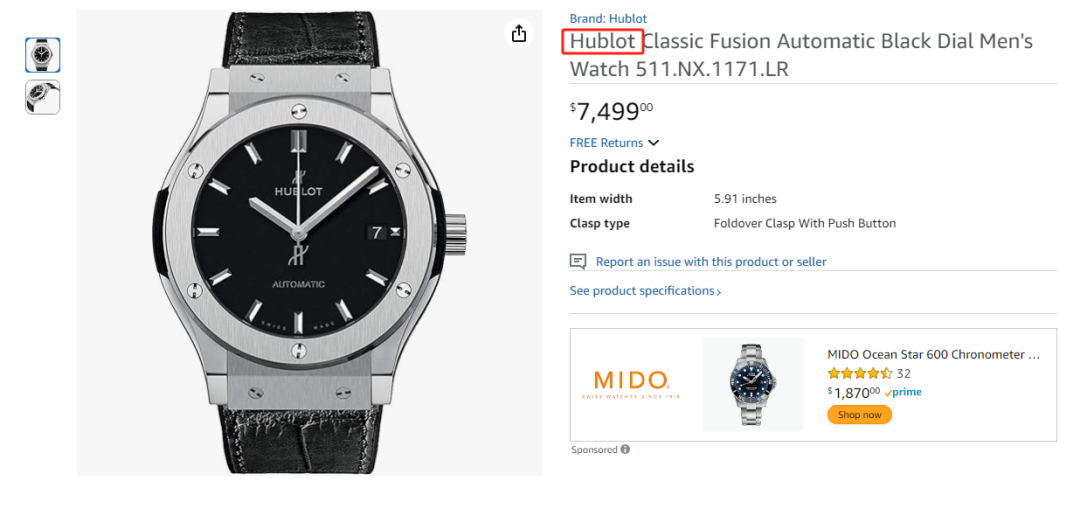Click the MIDO watch image in the ad
Viewport: 1080px width, 509px height.
(753, 384)
